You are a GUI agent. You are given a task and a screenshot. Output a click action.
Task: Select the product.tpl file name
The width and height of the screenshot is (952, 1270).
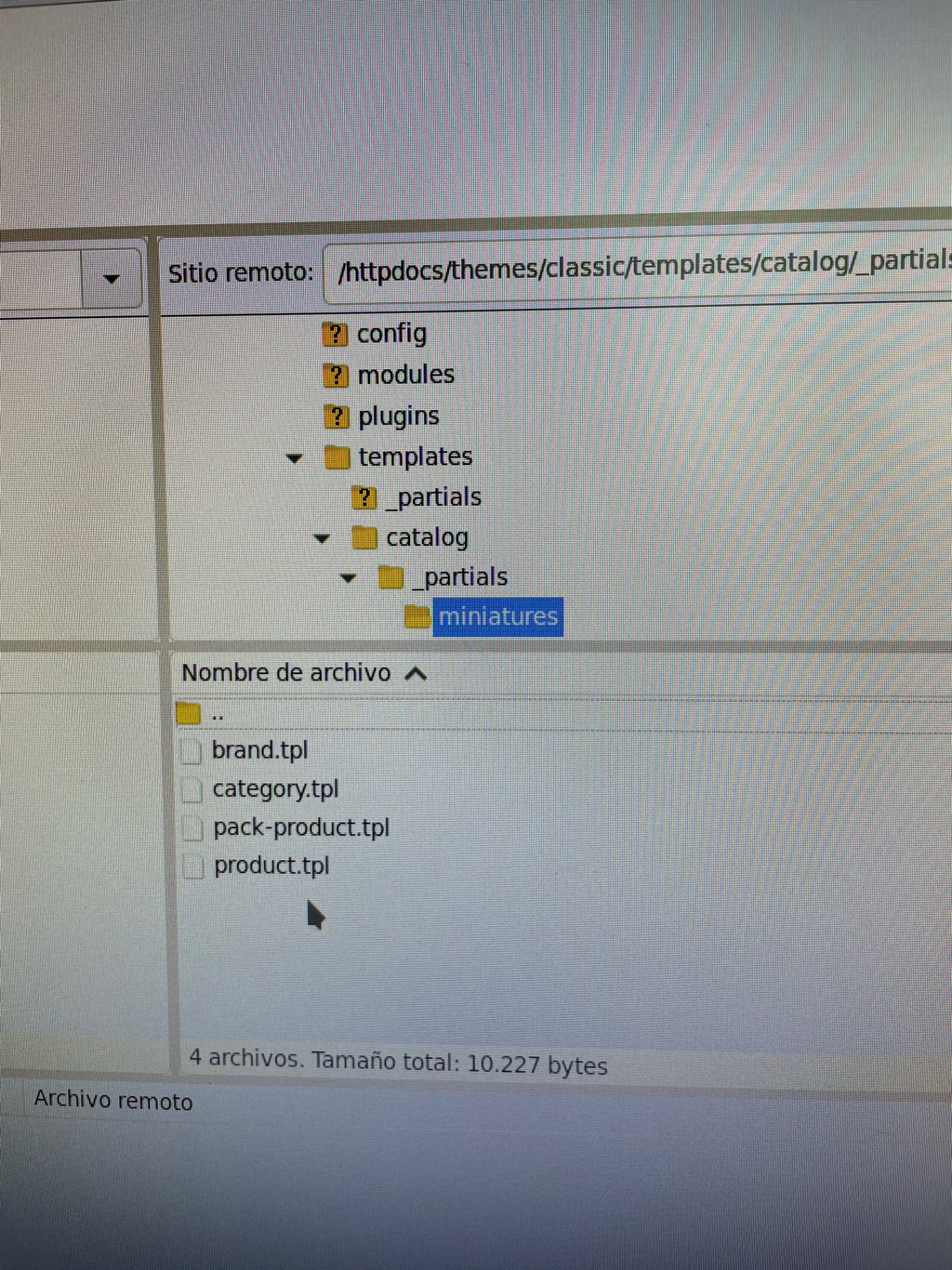tap(272, 867)
